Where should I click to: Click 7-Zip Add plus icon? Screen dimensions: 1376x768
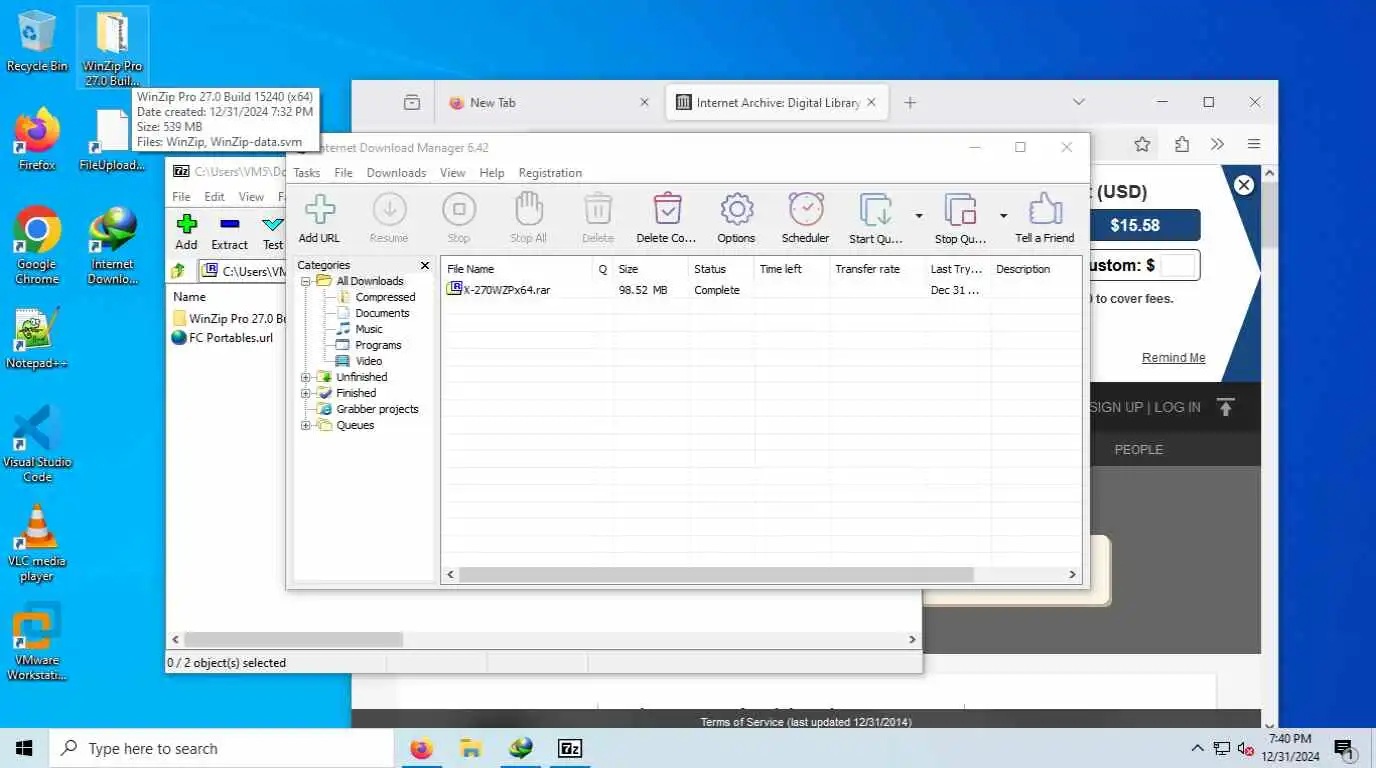pos(186,232)
